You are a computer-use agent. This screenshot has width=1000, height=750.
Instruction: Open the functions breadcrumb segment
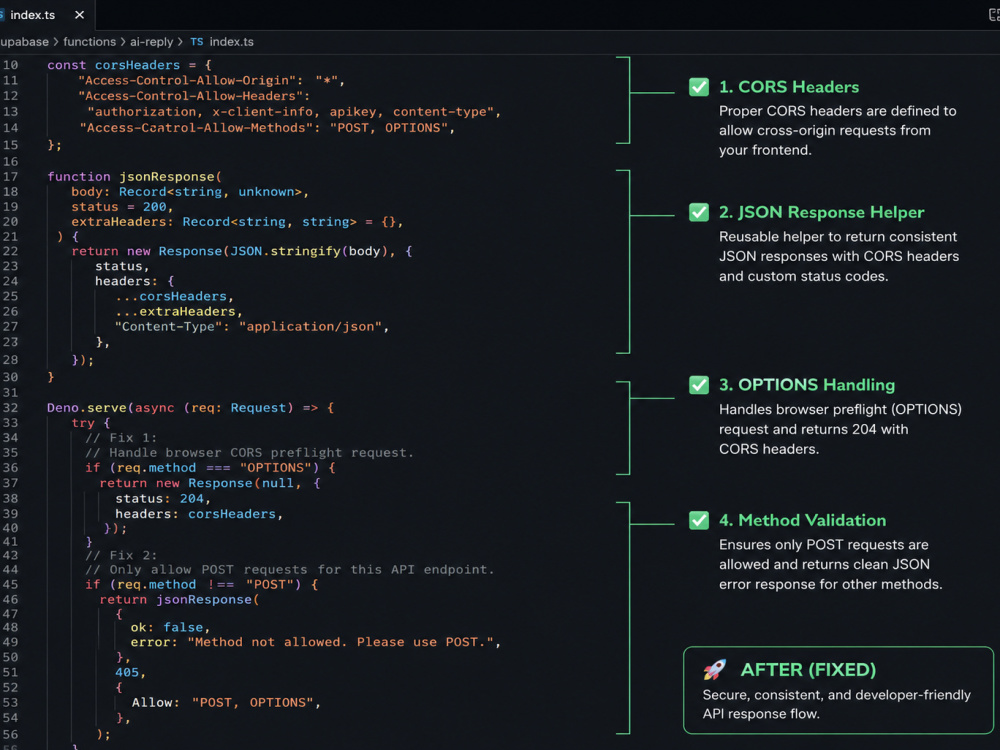click(89, 42)
